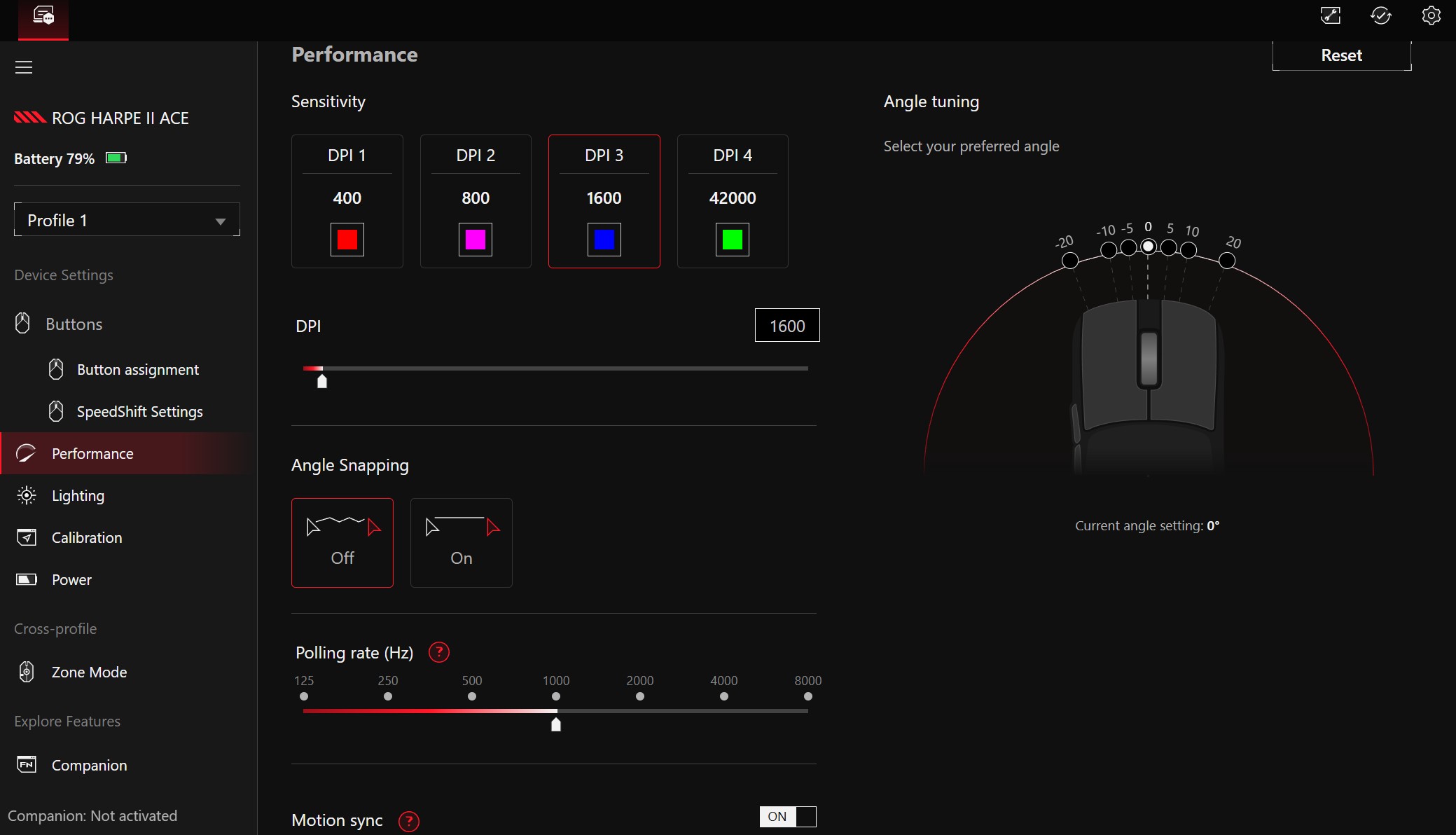Image resolution: width=1456 pixels, height=835 pixels.
Task: Open Lighting settings in sidebar
Action: [x=78, y=496]
